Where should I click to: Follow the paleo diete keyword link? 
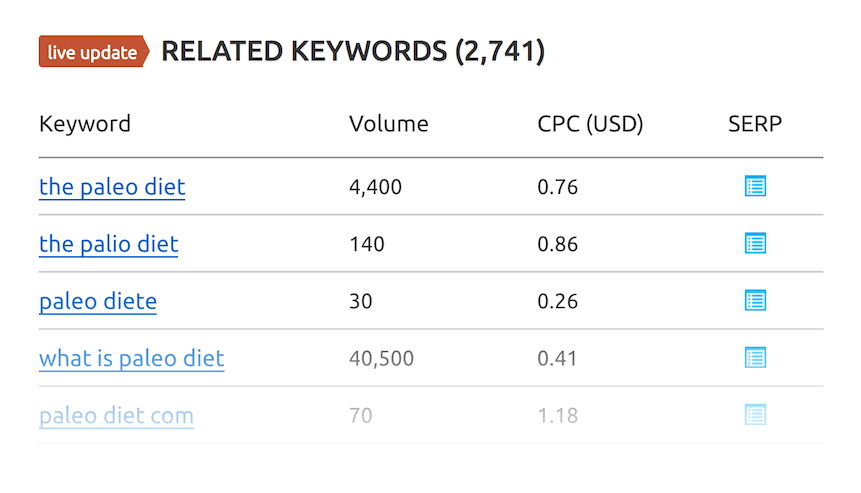98,301
